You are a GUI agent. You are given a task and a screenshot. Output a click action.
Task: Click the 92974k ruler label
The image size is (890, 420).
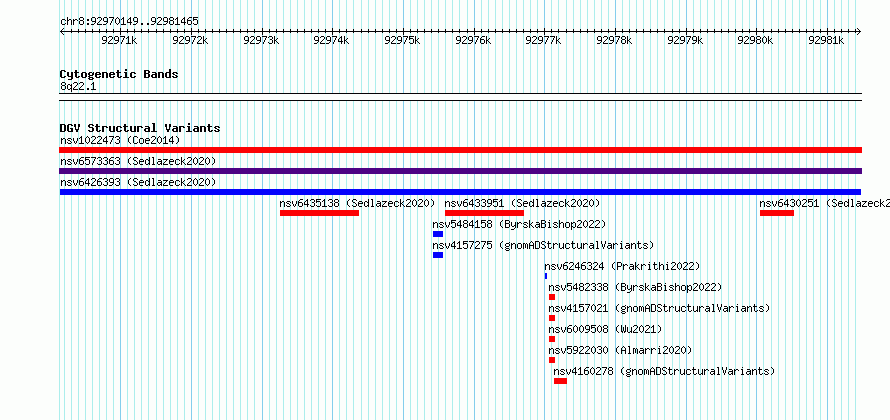tap(331, 40)
